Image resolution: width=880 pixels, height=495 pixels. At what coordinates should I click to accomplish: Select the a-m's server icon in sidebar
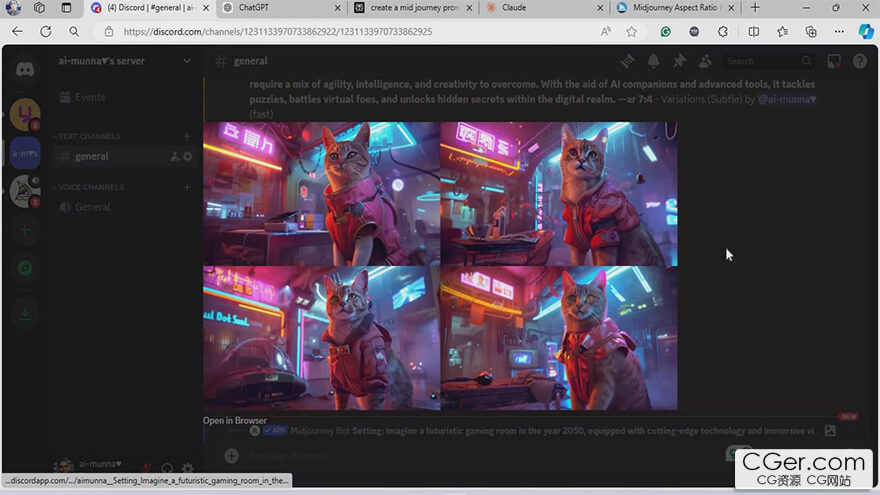coord(25,153)
